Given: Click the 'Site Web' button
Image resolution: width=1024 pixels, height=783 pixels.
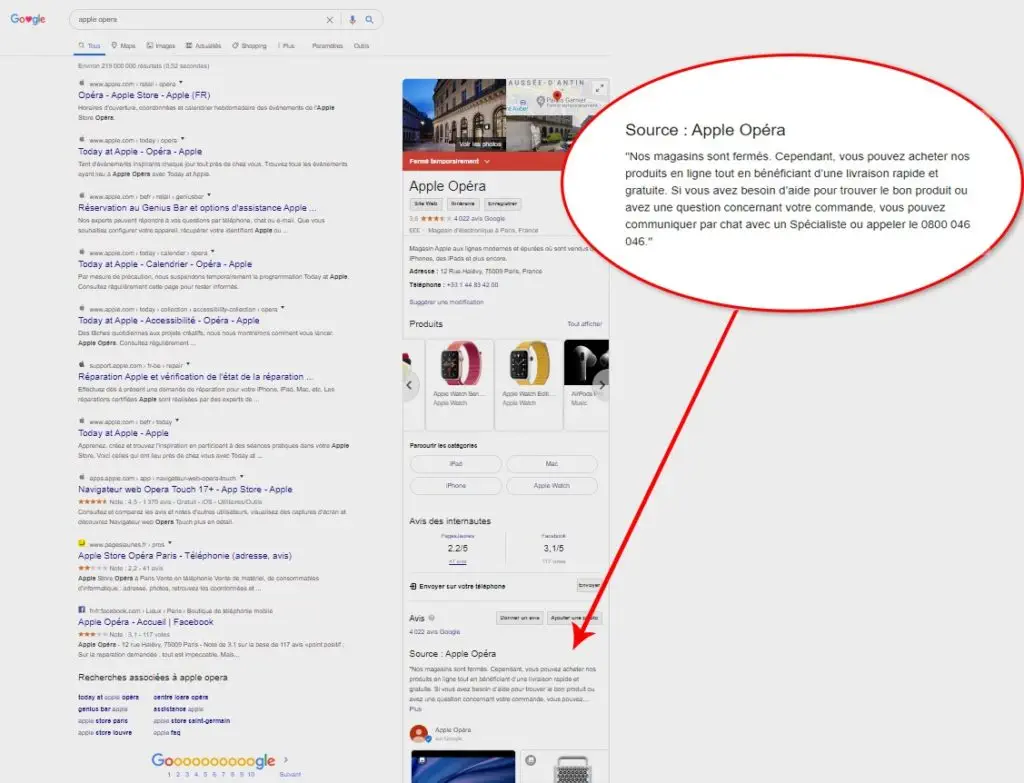Looking at the screenshot, I should 426,204.
